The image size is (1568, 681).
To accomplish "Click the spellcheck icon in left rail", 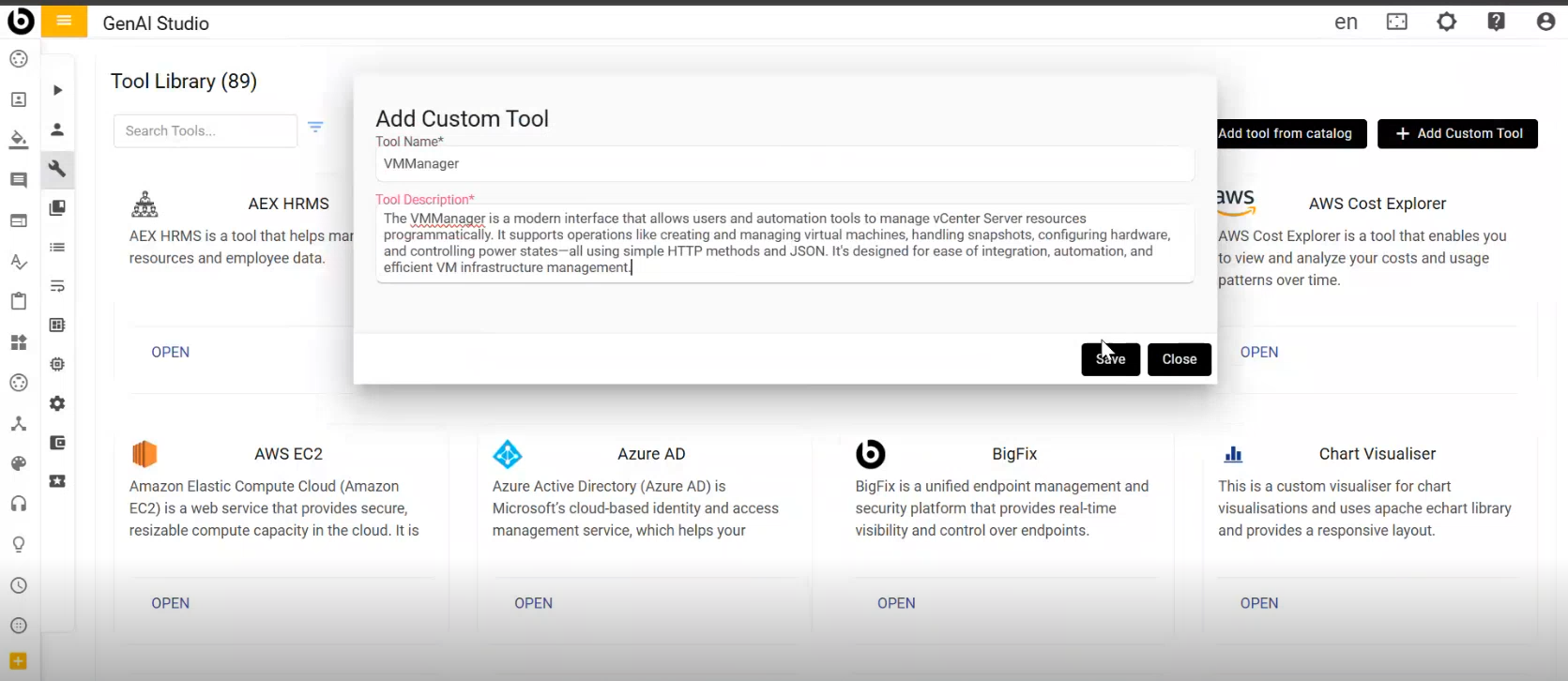I will click(x=19, y=262).
